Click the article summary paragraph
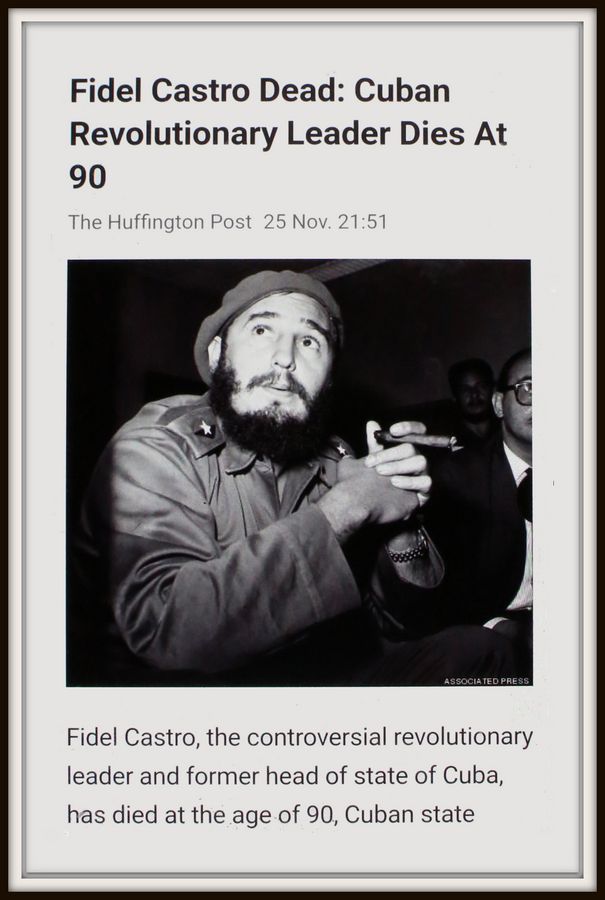 tap(300, 775)
